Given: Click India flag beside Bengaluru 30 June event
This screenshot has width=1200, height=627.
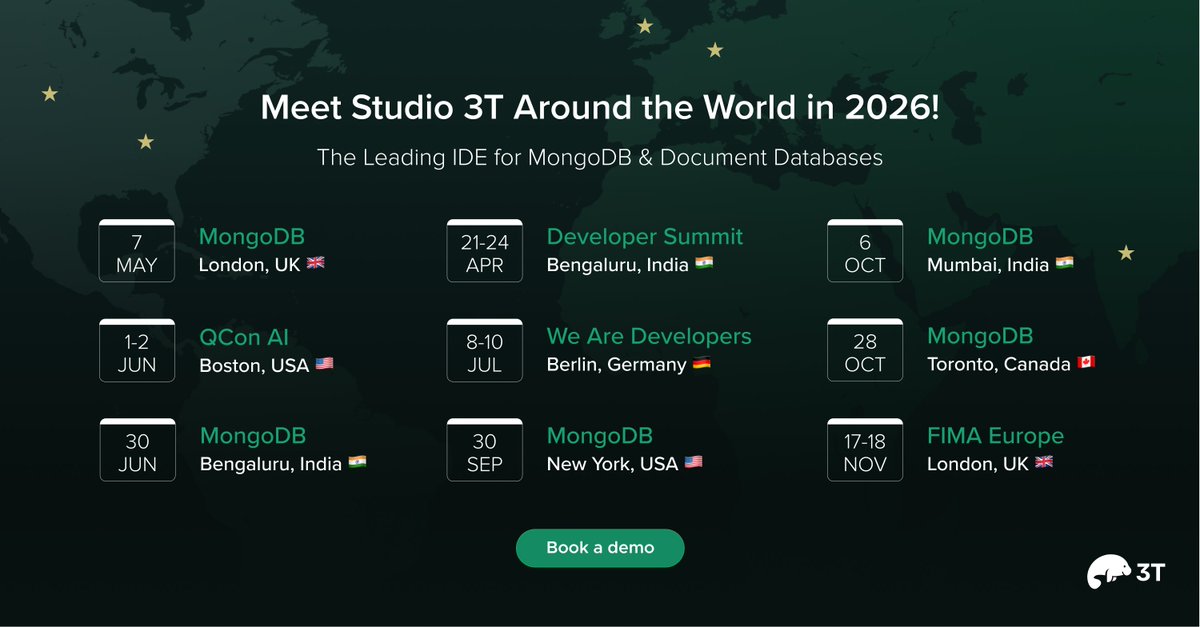Looking at the screenshot, I should pos(358,463).
